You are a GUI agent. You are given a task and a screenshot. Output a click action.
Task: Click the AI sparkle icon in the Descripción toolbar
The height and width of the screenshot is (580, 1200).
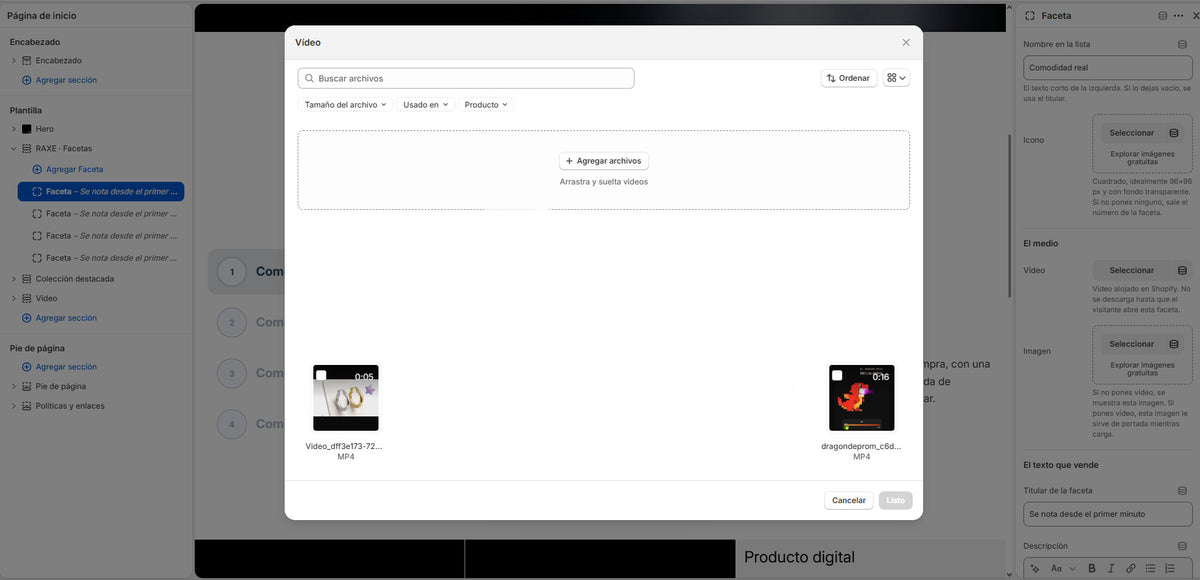(1034, 568)
